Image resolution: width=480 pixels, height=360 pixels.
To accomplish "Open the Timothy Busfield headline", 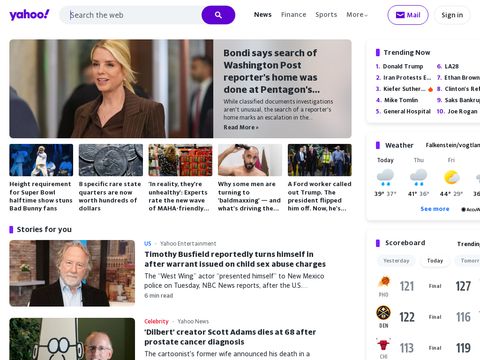I will (x=235, y=259).
